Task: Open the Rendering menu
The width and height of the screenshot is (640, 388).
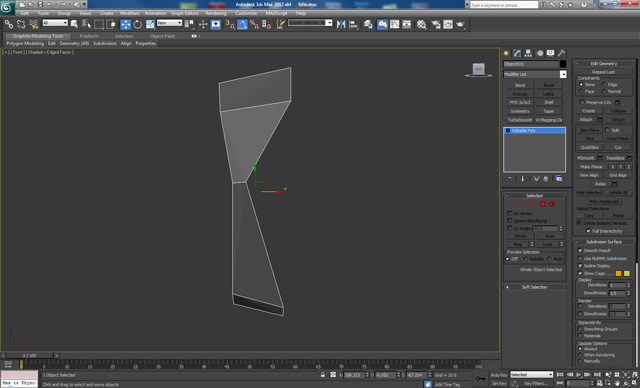Action: coord(216,13)
